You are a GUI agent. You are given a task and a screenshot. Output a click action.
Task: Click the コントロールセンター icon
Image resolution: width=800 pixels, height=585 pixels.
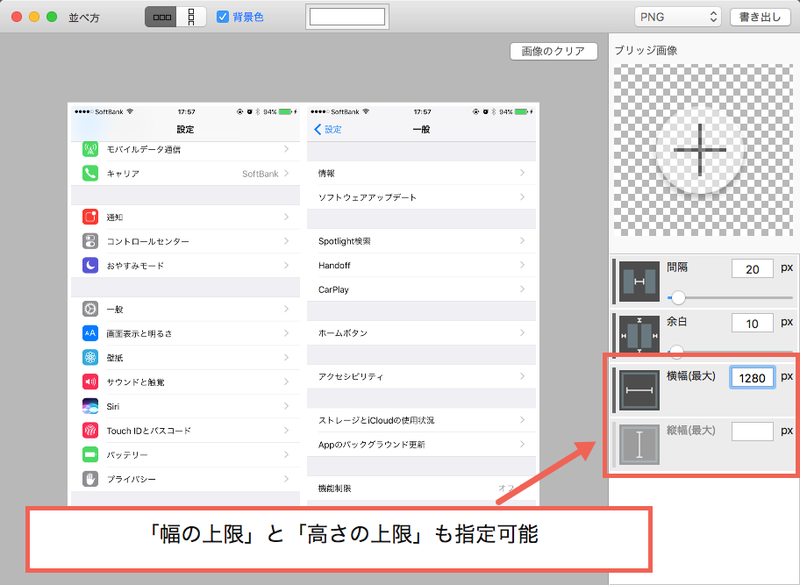point(90,241)
